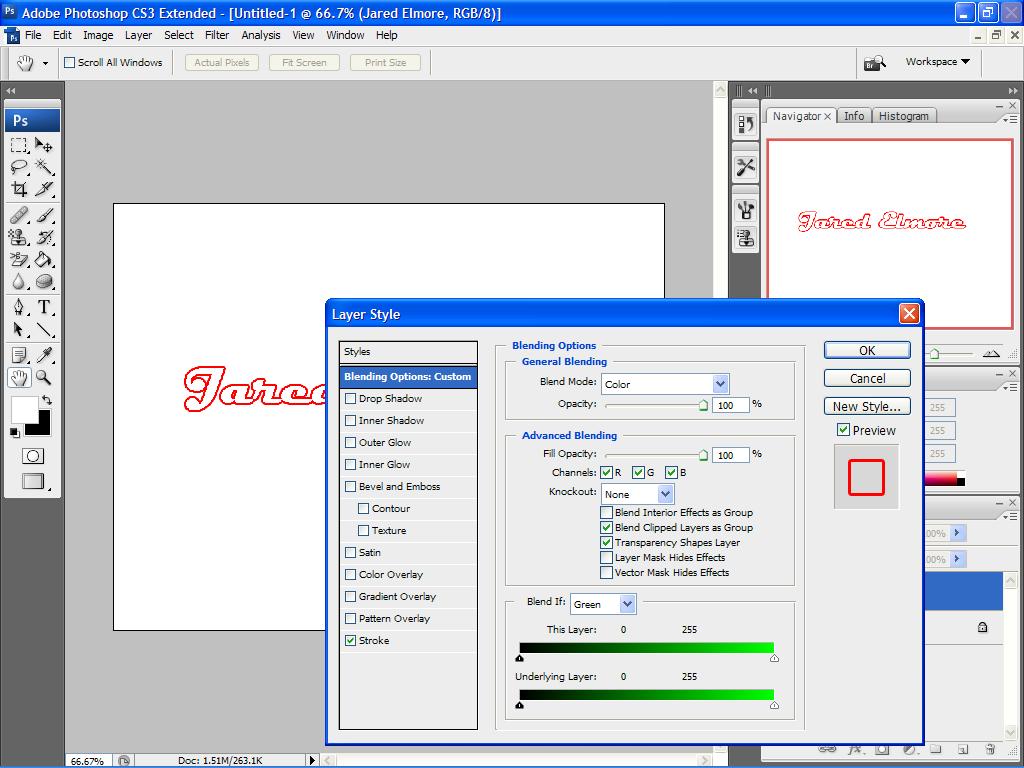This screenshot has width=1024, height=768.
Task: Open the Filter menu
Action: tap(217, 35)
